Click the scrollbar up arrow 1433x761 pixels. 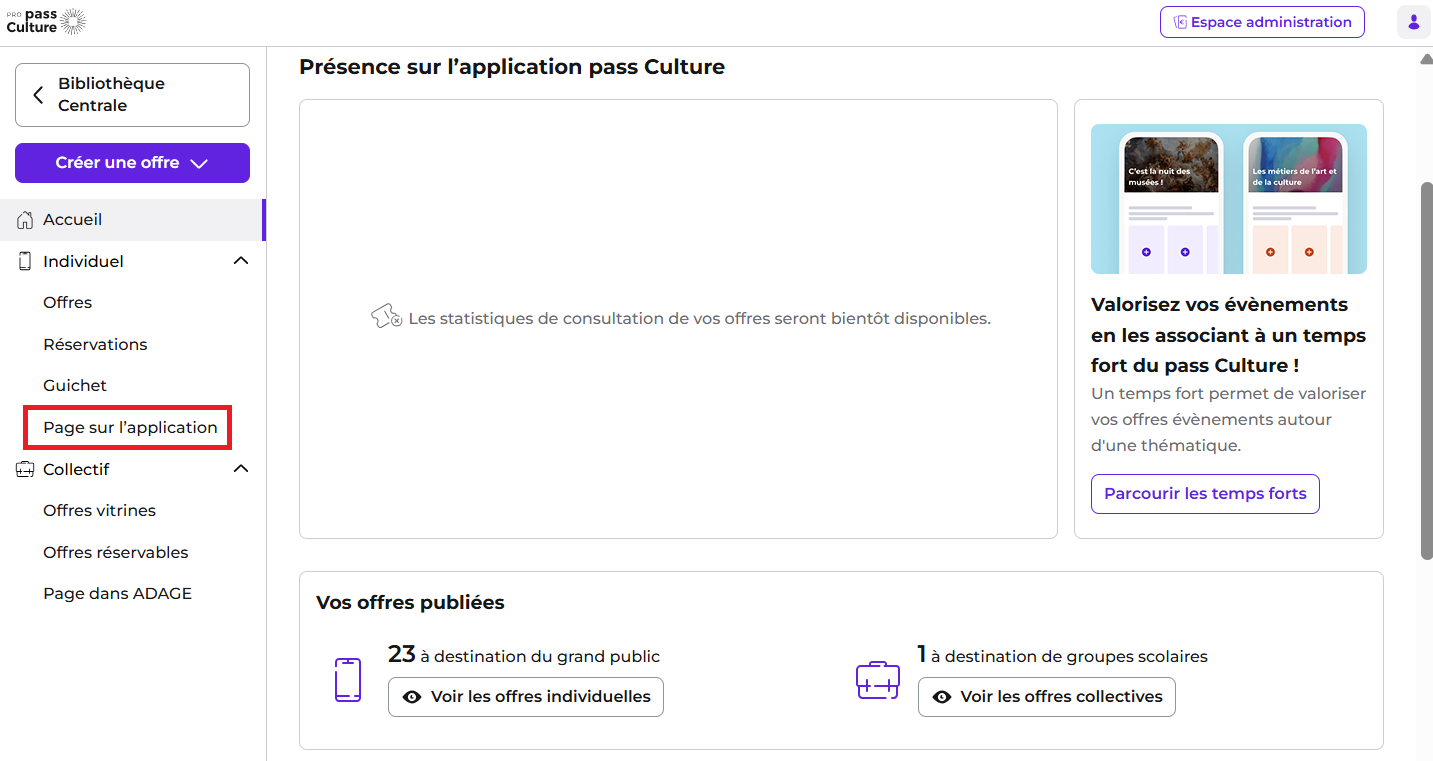click(x=1426, y=58)
